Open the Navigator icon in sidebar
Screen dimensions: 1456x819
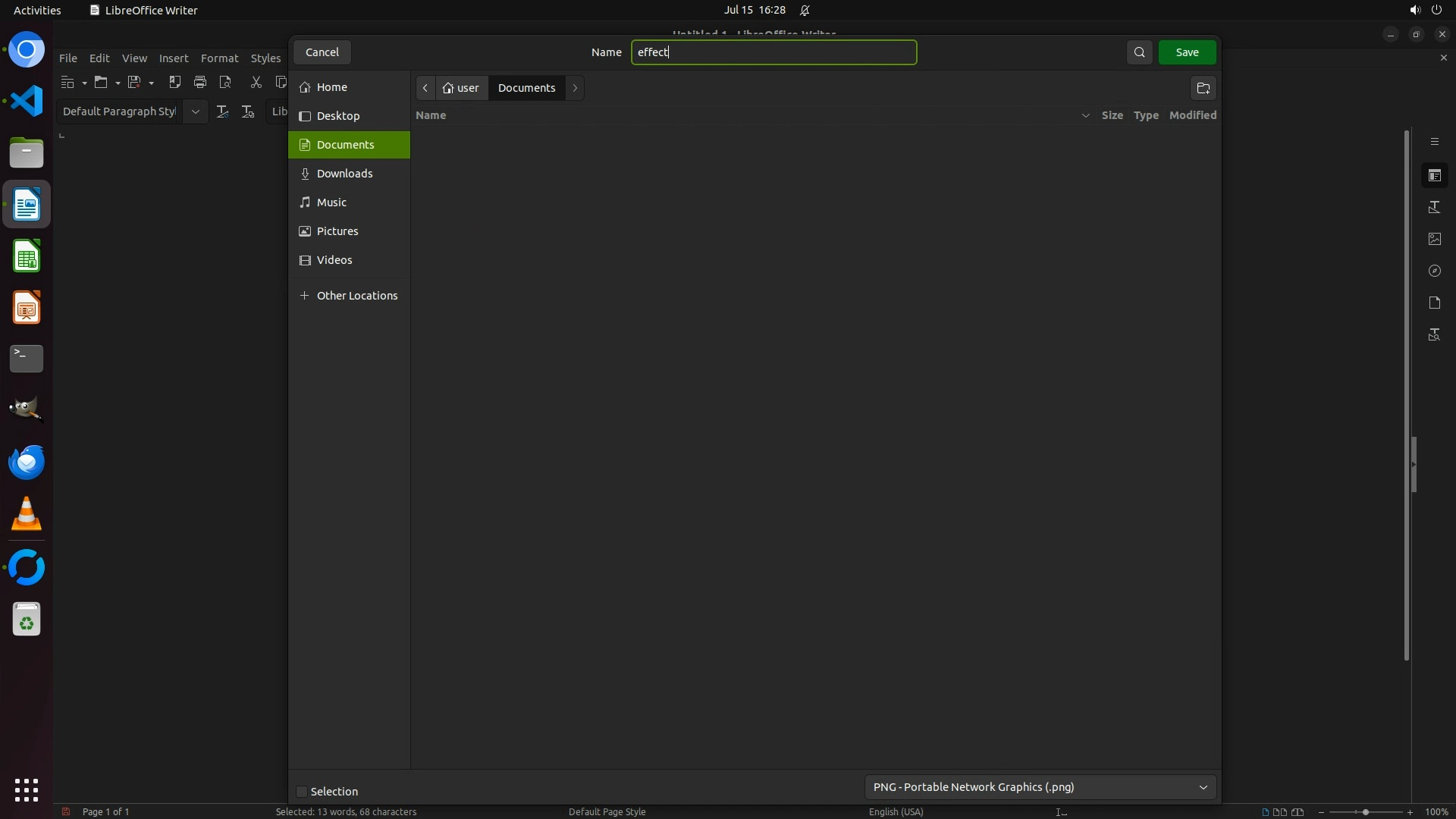pos(1434,271)
